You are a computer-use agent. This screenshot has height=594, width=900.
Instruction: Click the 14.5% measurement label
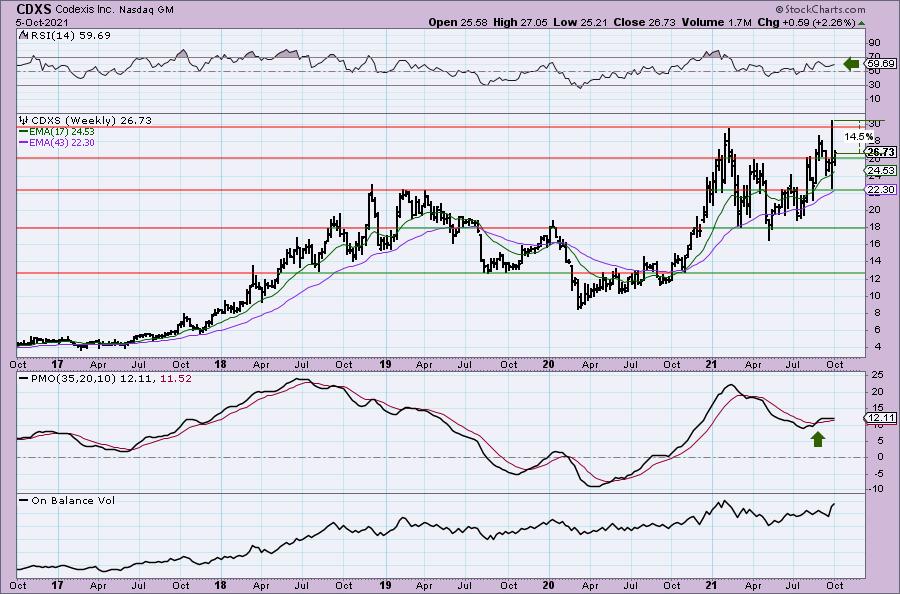pos(859,137)
